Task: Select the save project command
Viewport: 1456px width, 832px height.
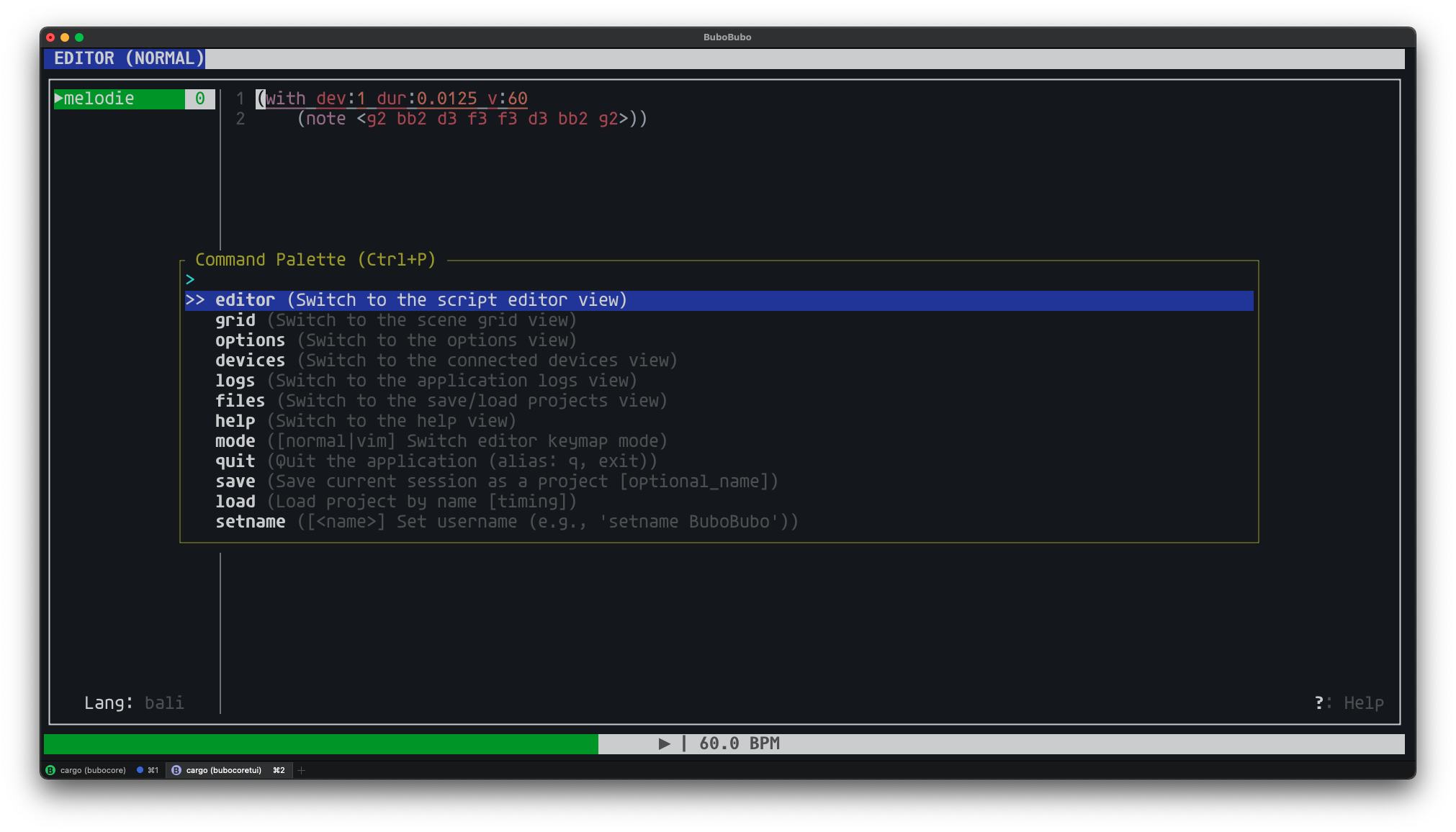Action: [235, 481]
